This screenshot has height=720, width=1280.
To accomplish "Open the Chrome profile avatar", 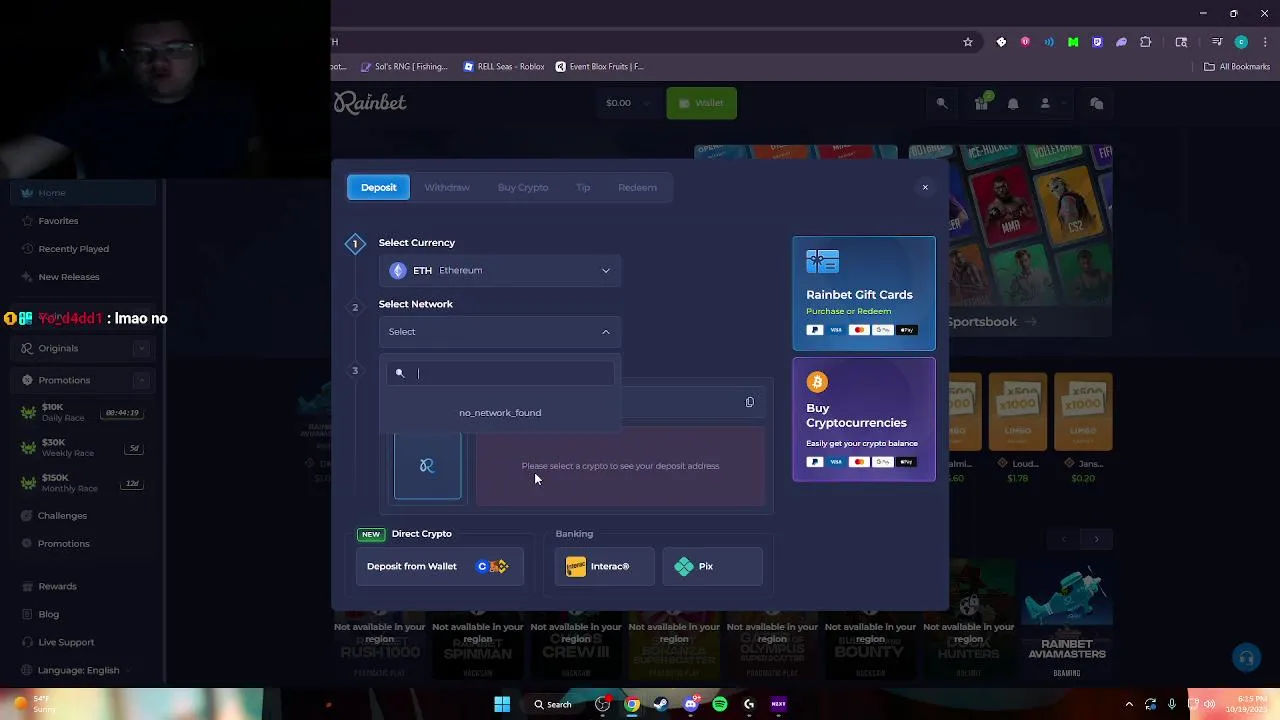I will (1241, 42).
